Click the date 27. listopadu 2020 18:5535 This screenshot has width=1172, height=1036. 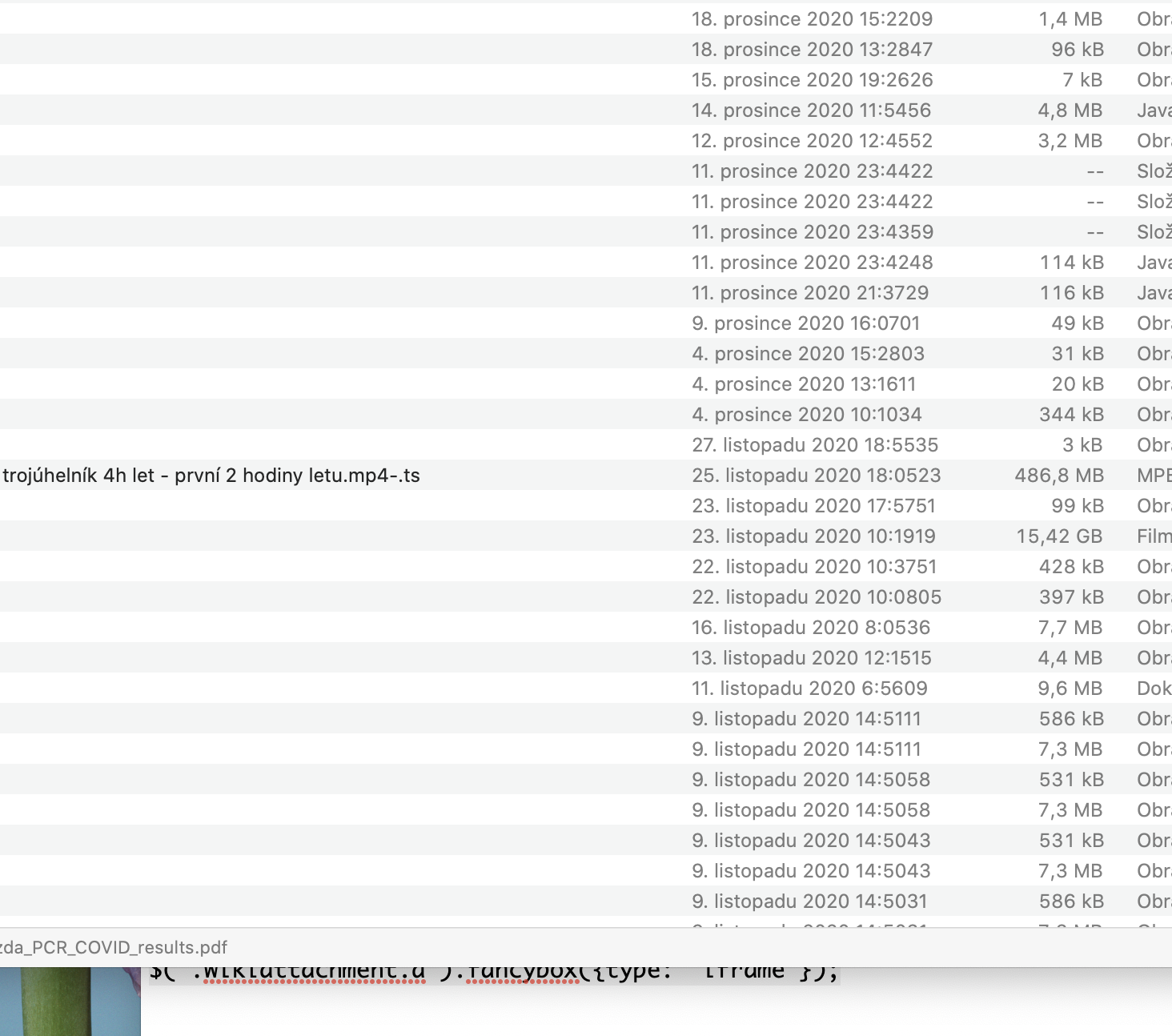(x=815, y=445)
